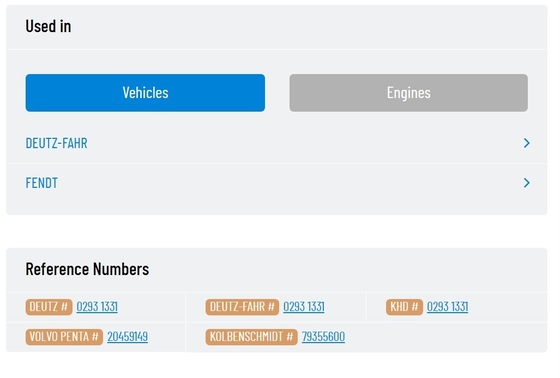Screen dimensions: 560x378
Task: Select the FENDT row in vehicles list
Action: coord(277,183)
